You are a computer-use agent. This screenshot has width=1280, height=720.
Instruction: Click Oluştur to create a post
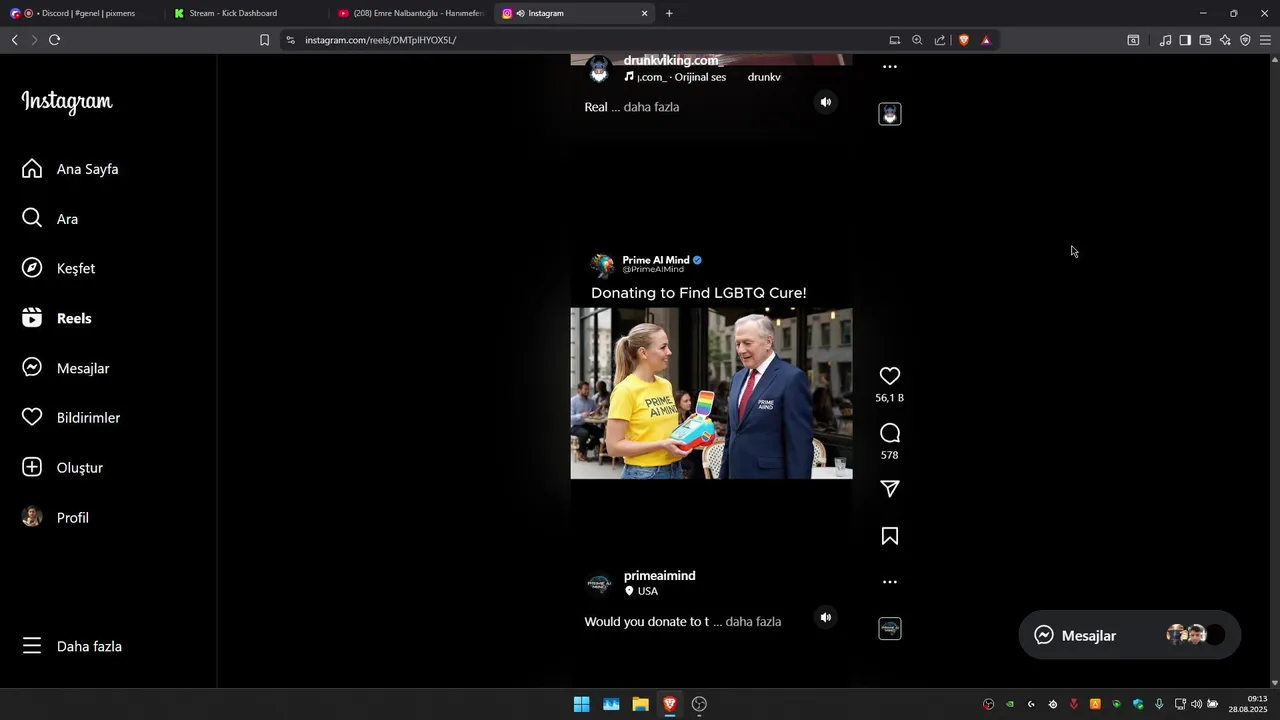pos(62,467)
